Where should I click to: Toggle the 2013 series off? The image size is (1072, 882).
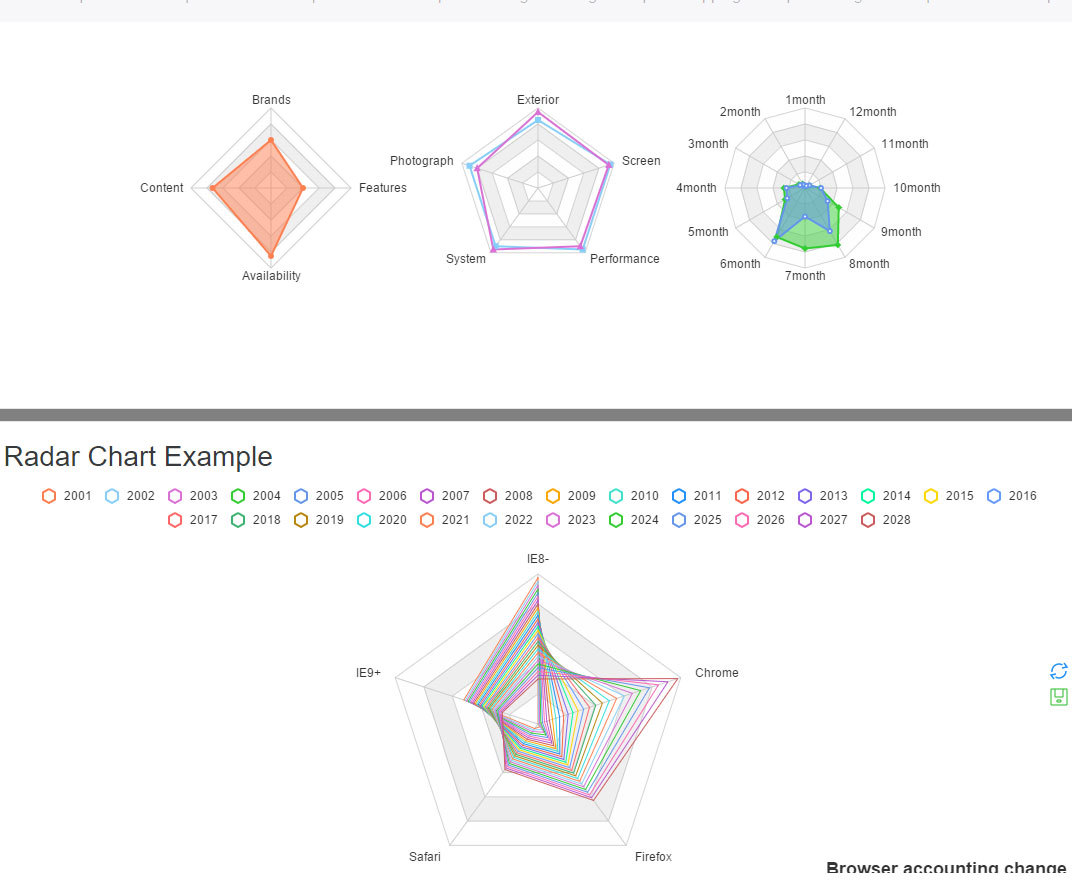[x=803, y=495]
